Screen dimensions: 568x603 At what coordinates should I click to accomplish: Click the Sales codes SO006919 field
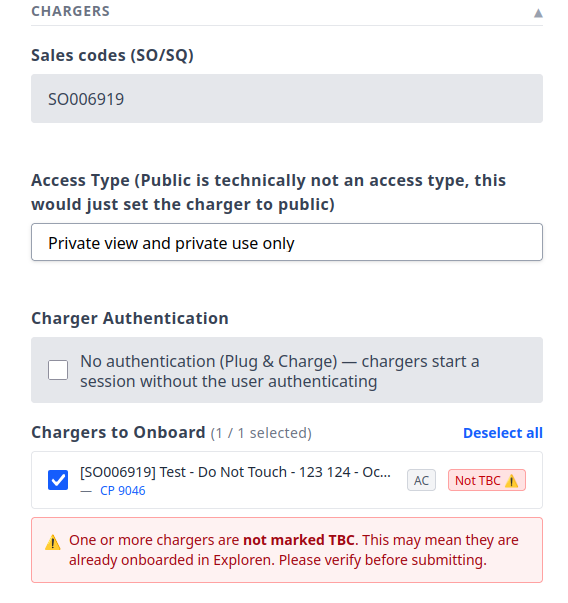click(287, 99)
